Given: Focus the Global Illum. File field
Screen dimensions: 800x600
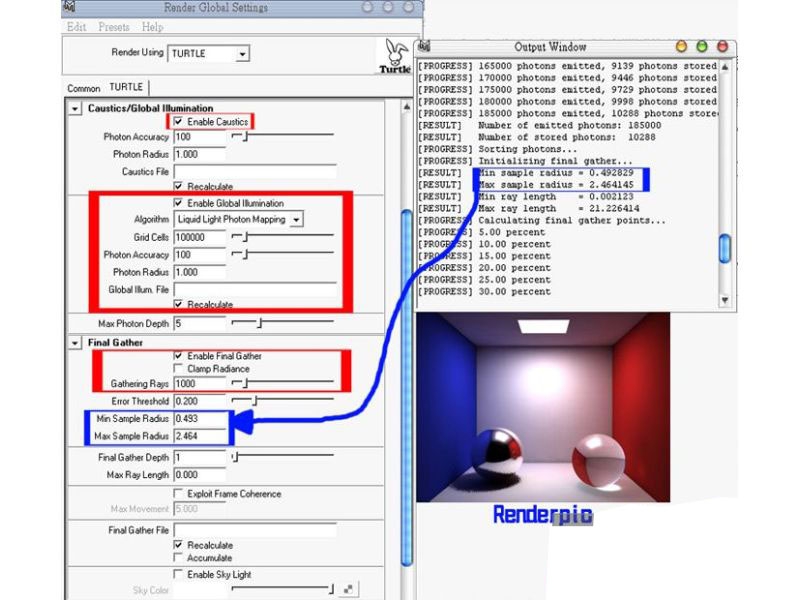Looking at the screenshot, I should click(x=255, y=289).
